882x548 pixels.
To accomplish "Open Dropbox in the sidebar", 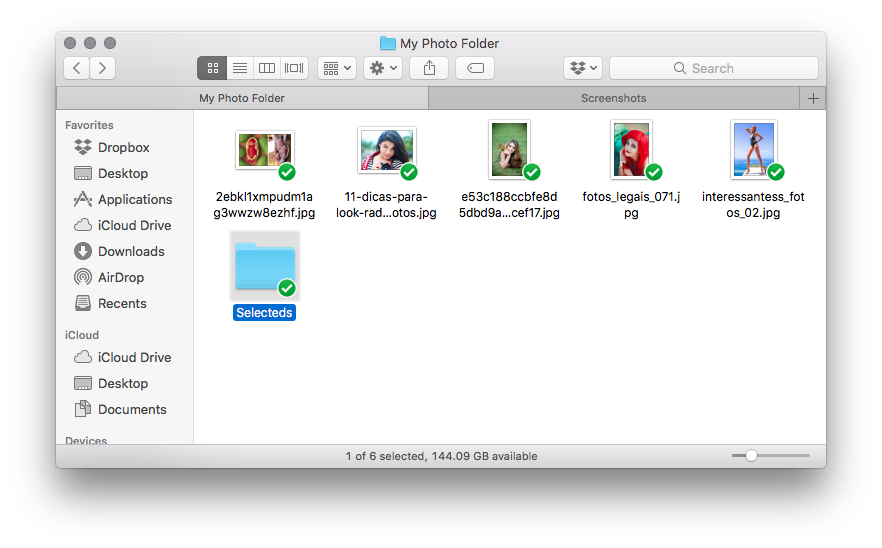I will point(111,147).
